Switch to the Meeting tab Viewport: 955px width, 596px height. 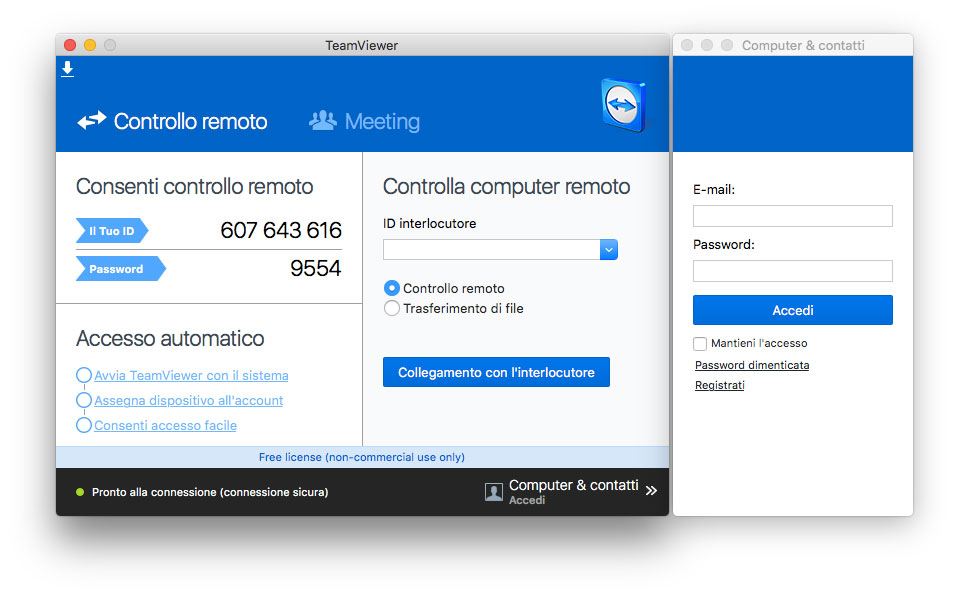(x=364, y=121)
